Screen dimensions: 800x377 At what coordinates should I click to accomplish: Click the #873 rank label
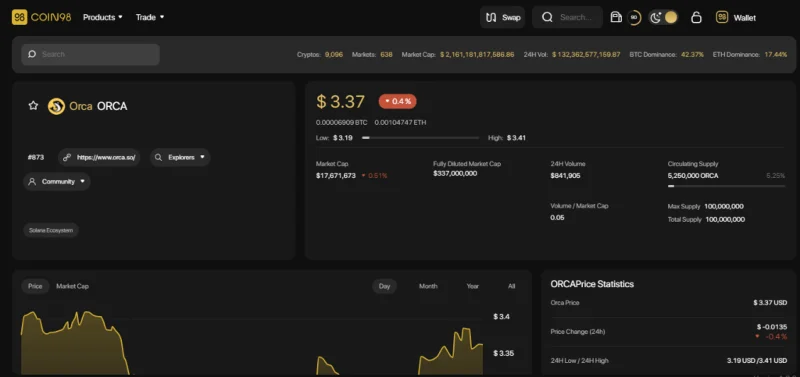36,158
